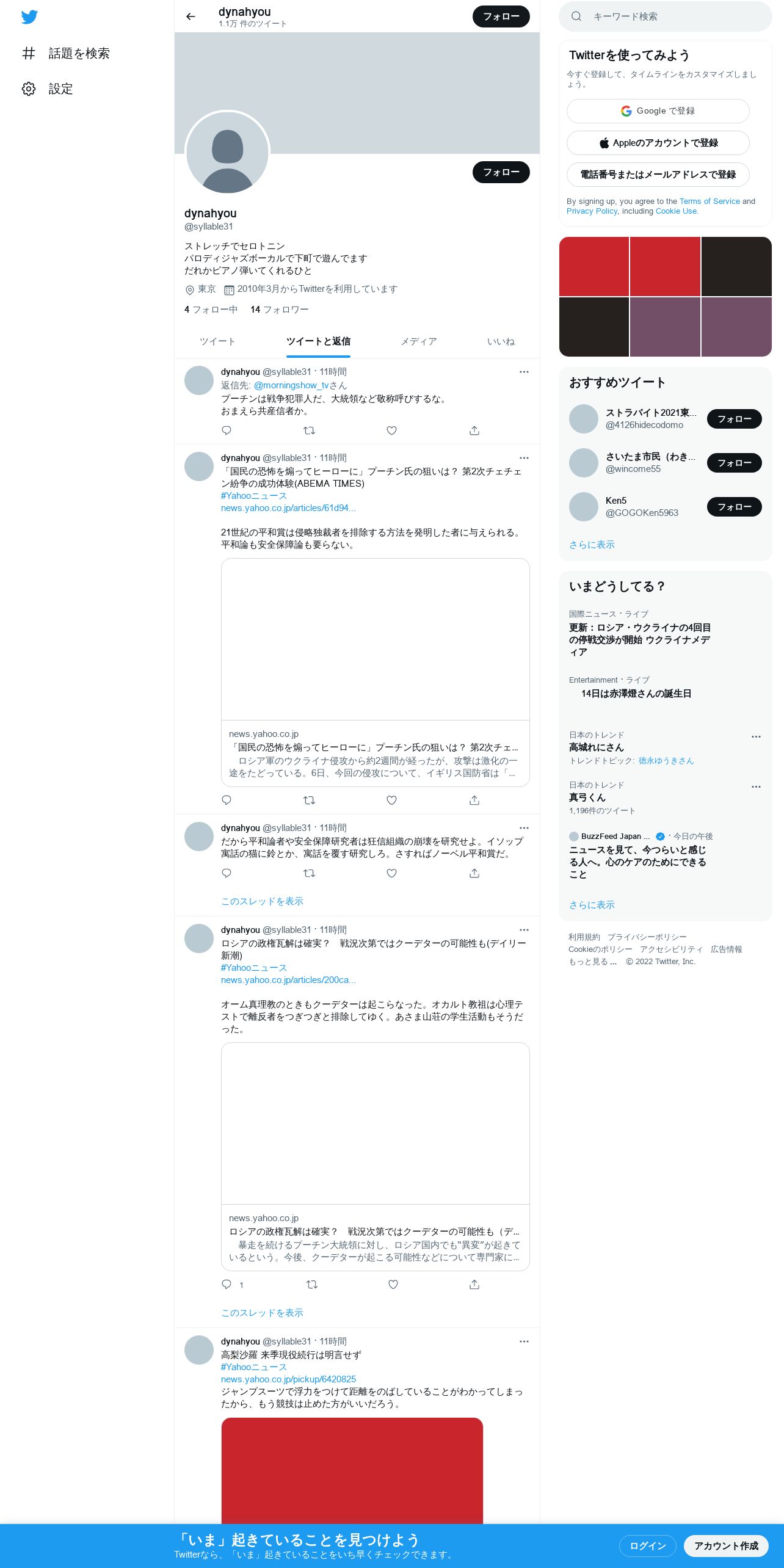The image size is (784, 1568).
Task: Click the アカウント作成 button
Action: (x=726, y=1546)
